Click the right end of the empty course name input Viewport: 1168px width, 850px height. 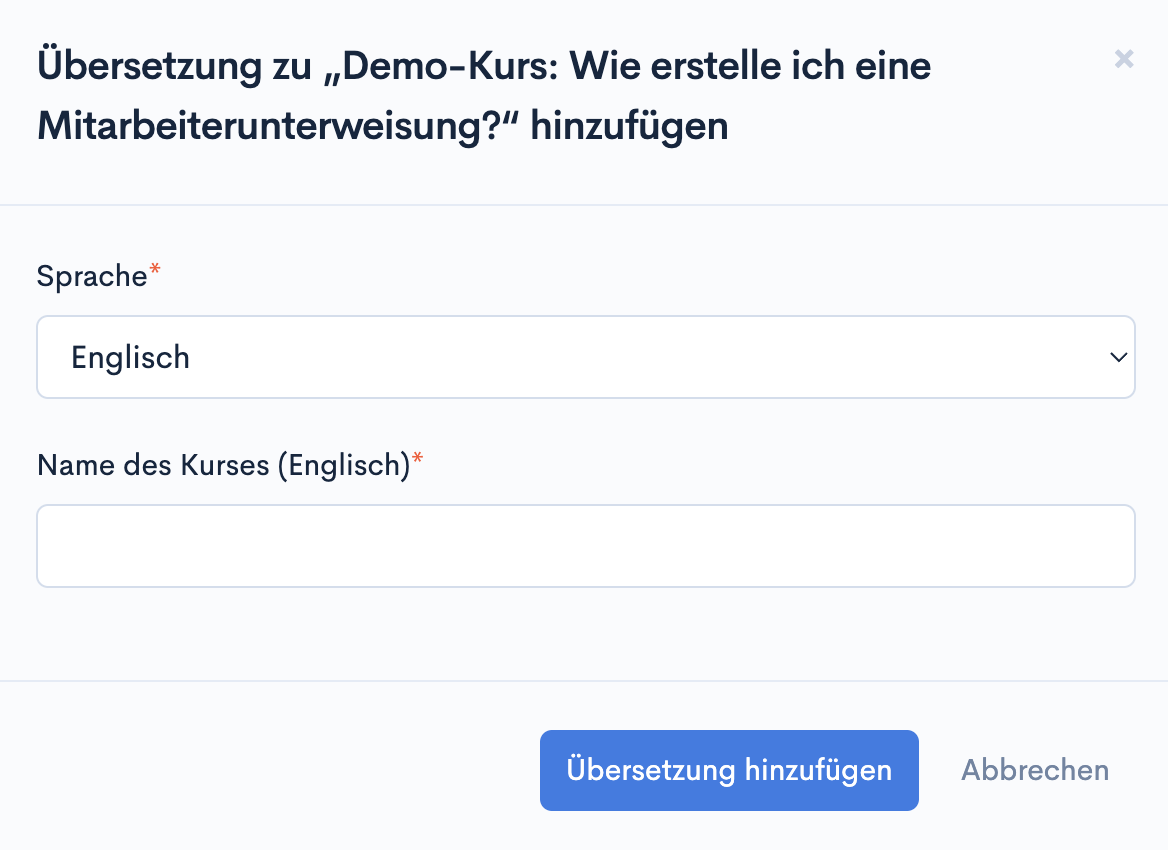(x=1110, y=545)
